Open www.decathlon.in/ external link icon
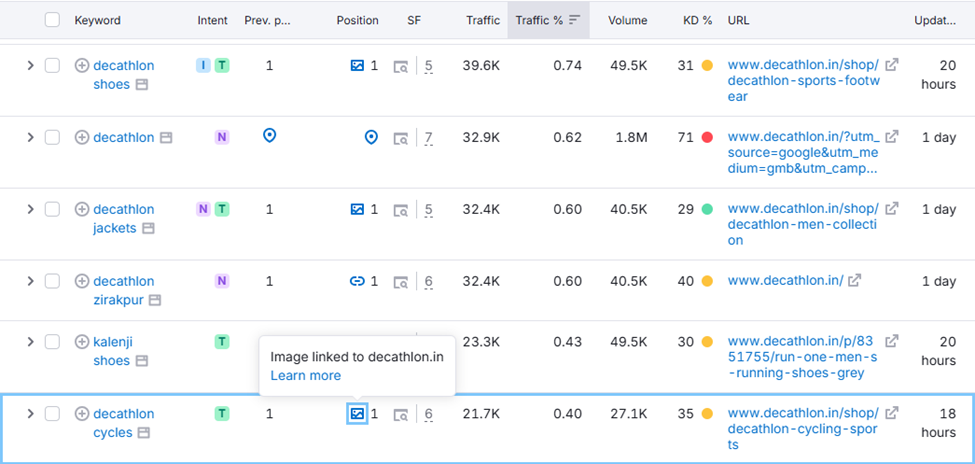975x464 pixels. [855, 281]
